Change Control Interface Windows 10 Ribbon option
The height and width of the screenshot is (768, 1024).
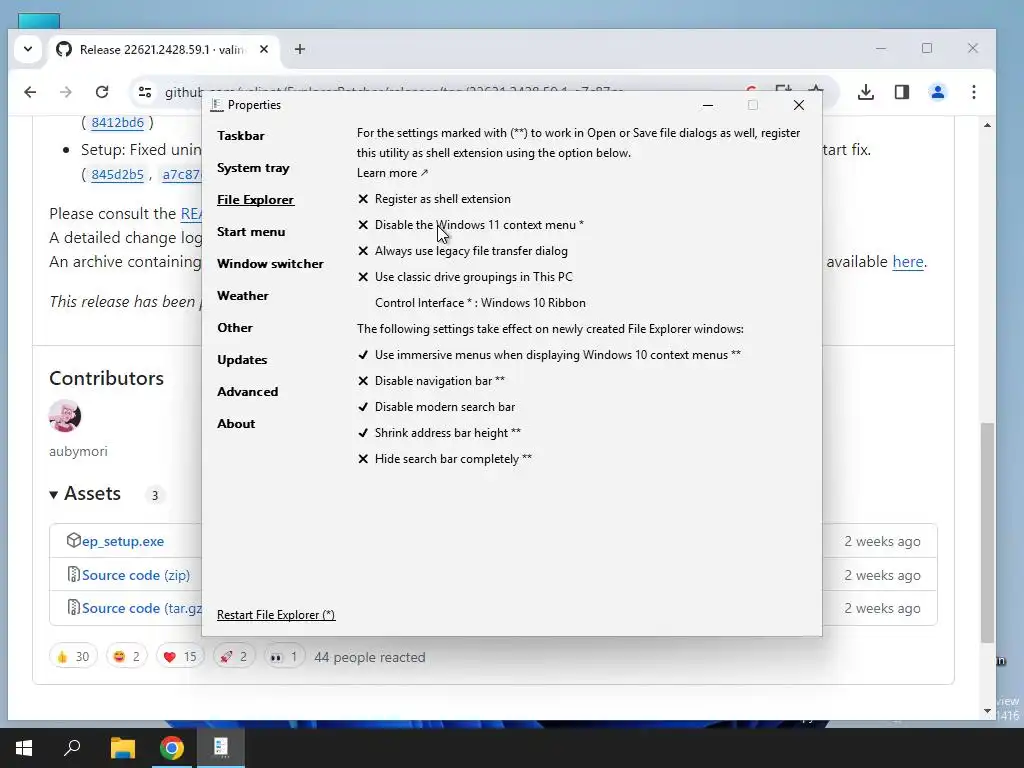point(480,303)
